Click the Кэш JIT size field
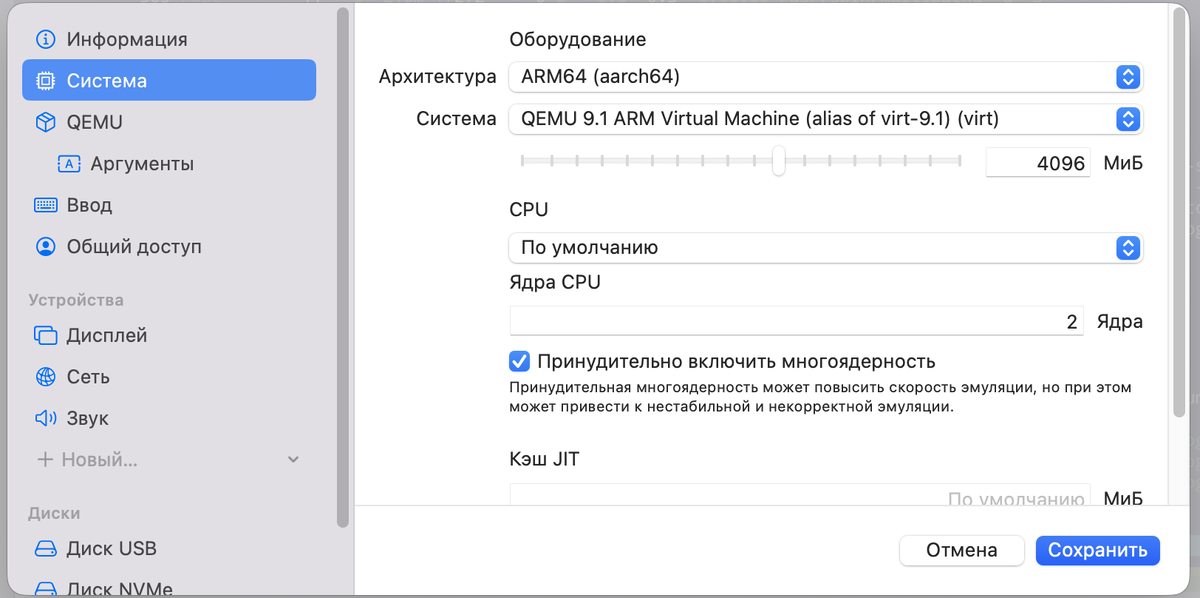This screenshot has width=1200, height=598. point(800,497)
